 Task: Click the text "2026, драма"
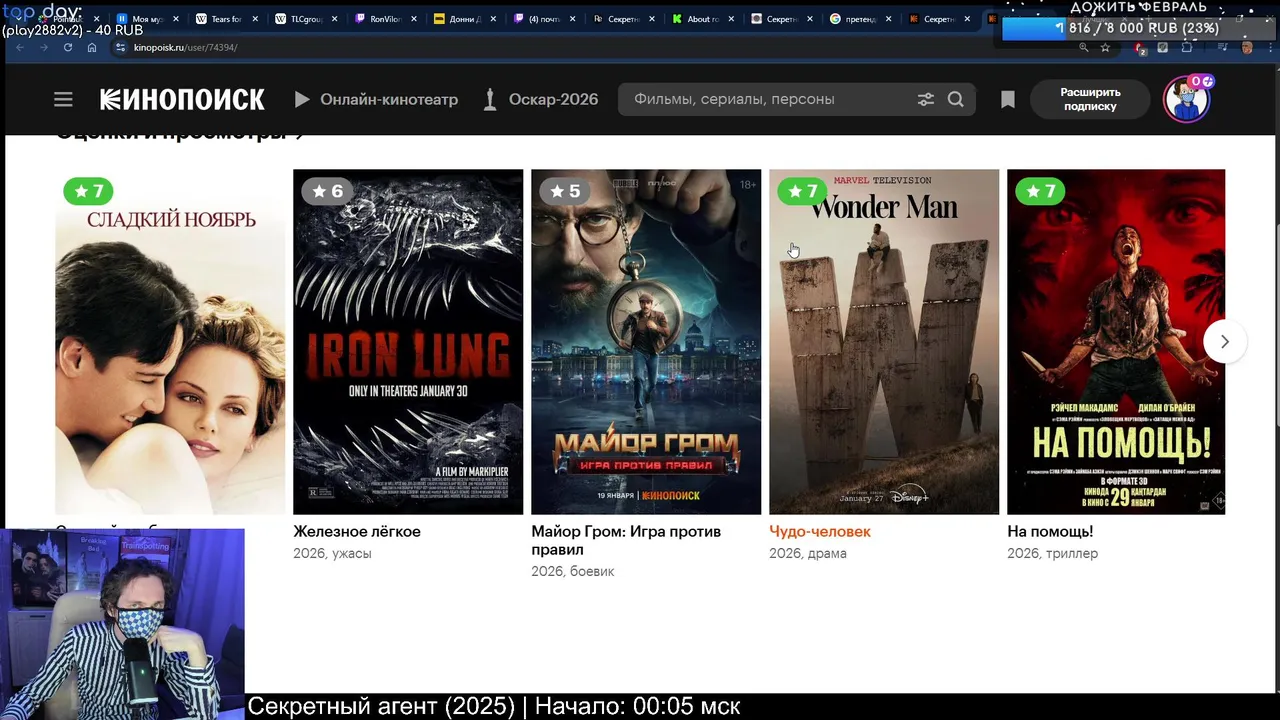point(808,553)
